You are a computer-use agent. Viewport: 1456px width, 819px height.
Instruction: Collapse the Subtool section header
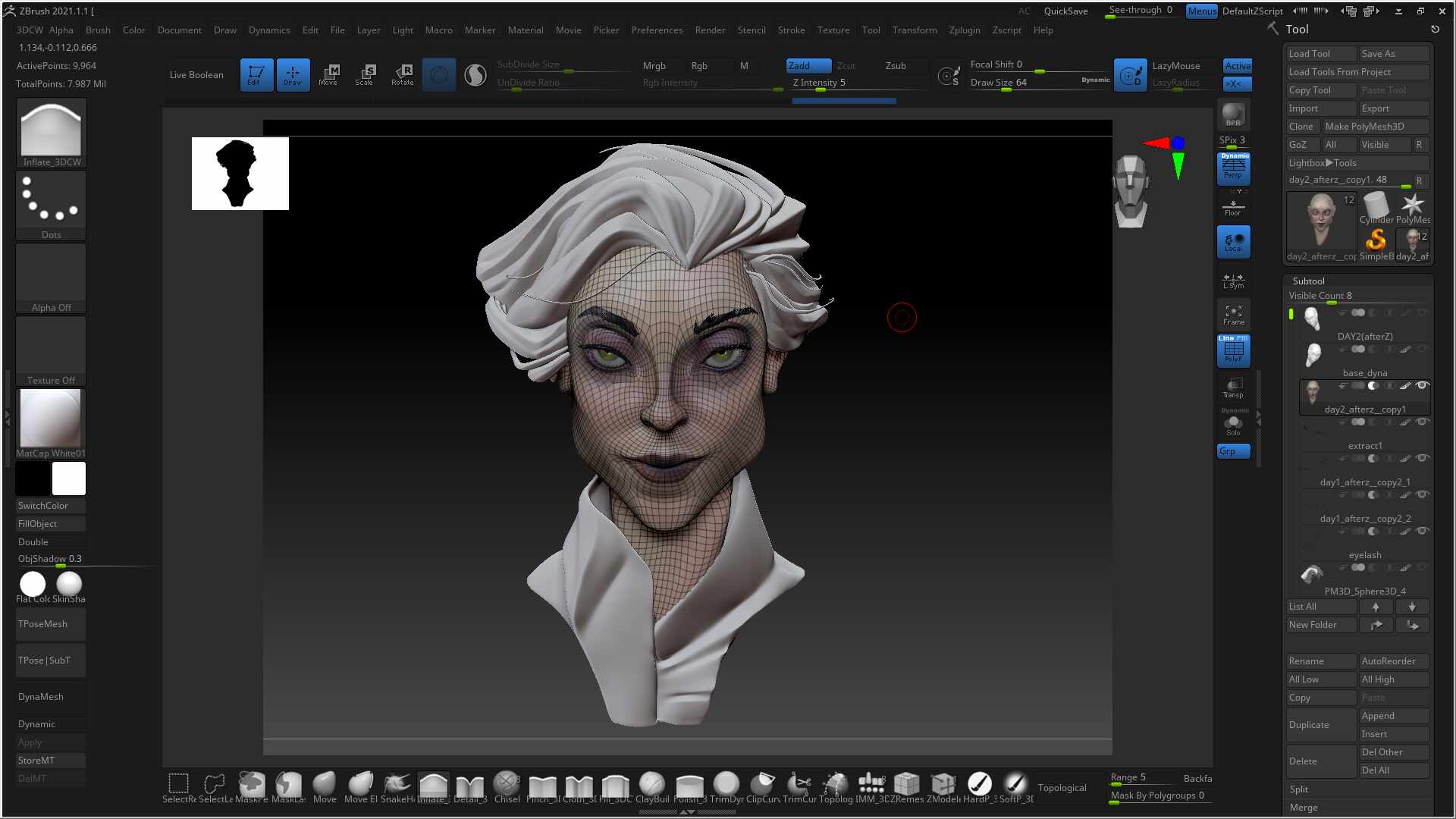tap(1308, 281)
